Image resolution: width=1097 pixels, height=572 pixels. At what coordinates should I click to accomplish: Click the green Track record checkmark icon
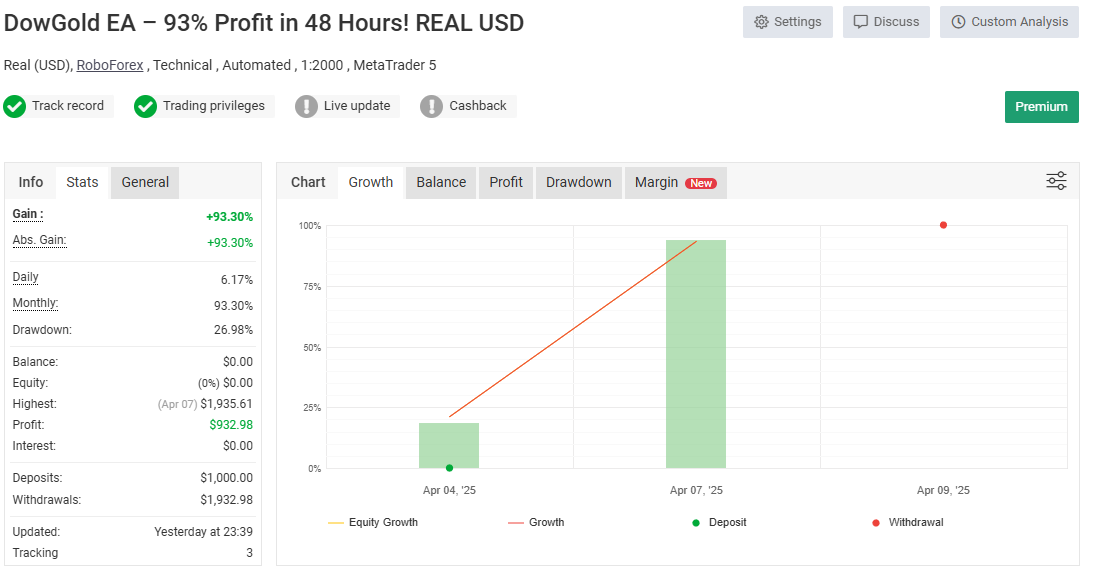coord(15,106)
